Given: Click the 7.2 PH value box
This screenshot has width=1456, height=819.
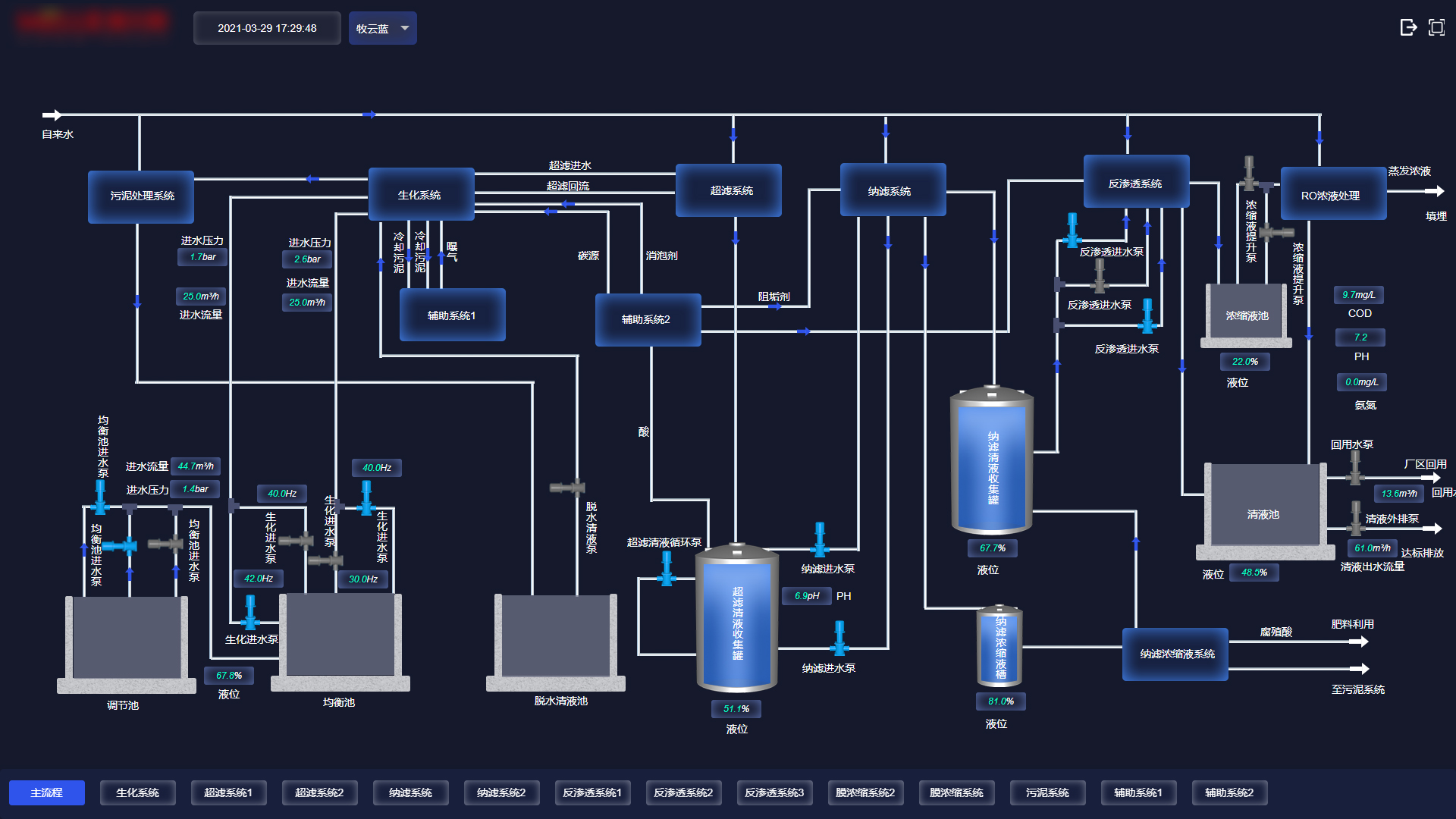Looking at the screenshot, I should coord(1360,337).
